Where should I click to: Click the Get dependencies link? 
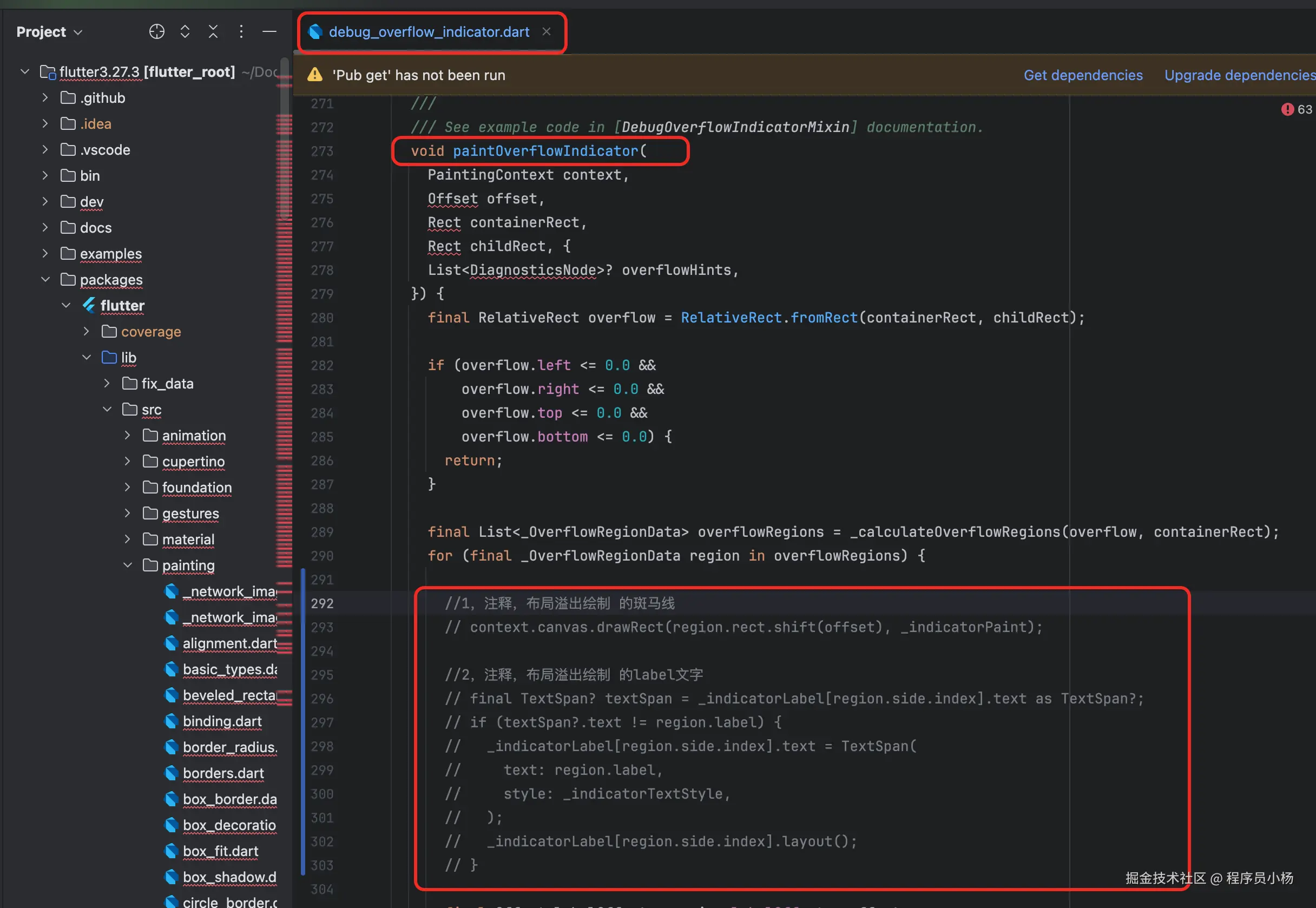pos(1083,75)
